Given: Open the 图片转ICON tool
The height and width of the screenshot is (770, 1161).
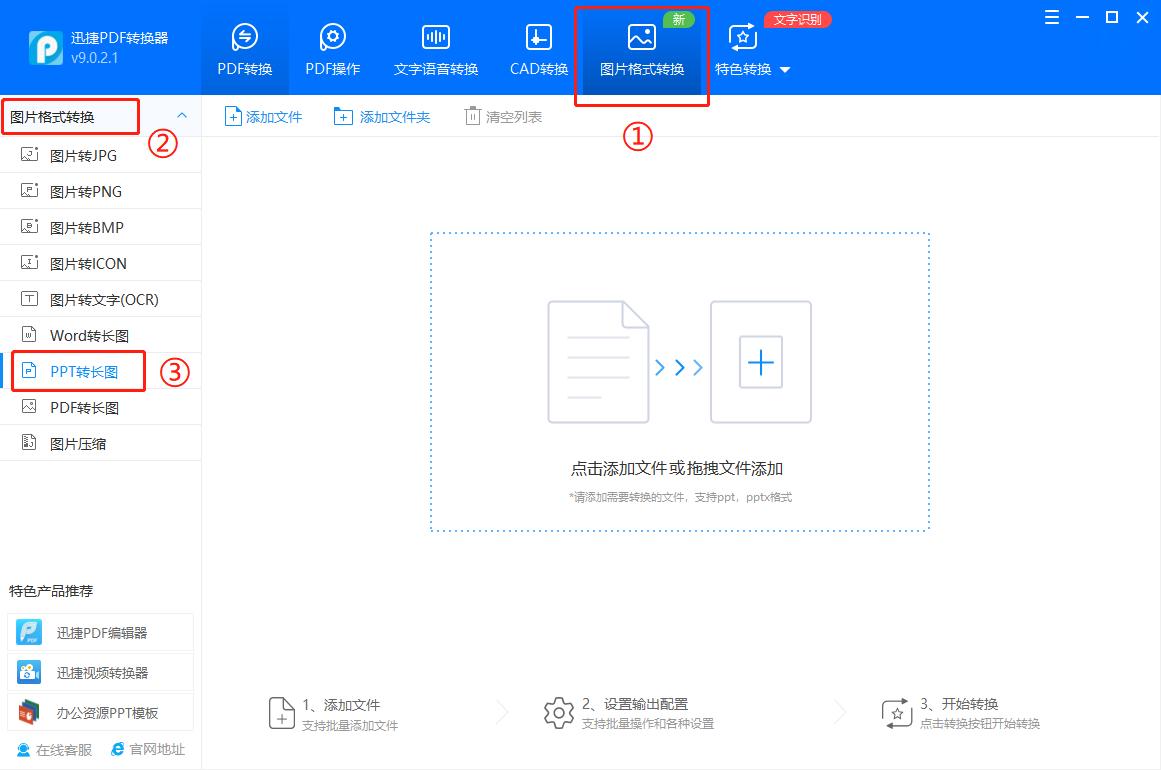Looking at the screenshot, I should pyautogui.click(x=84, y=263).
